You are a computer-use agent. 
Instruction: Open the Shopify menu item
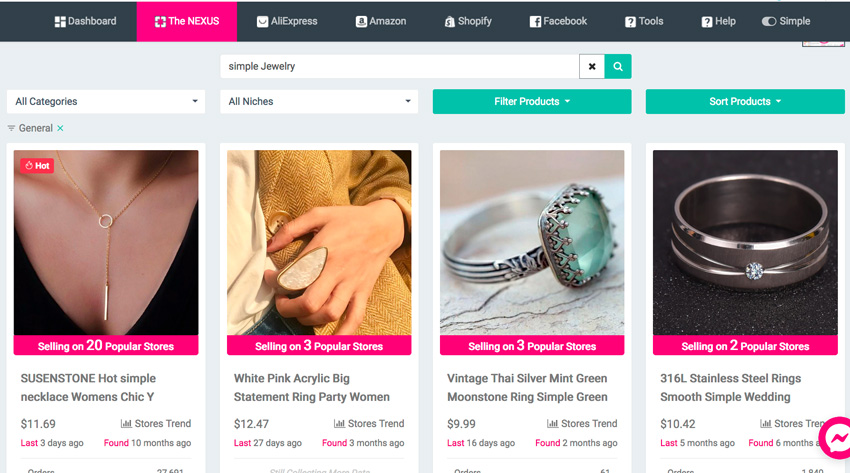click(467, 21)
